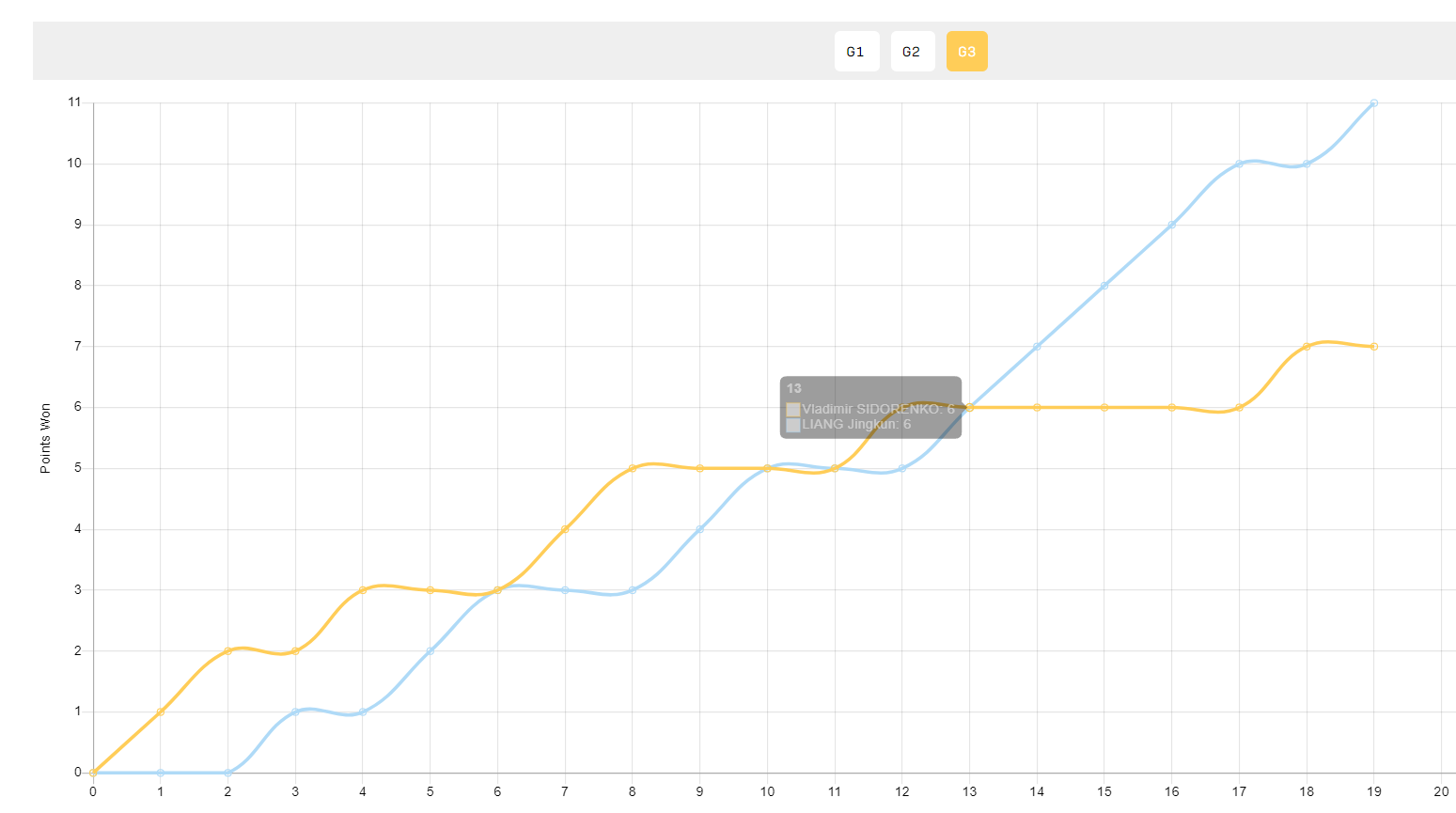The height and width of the screenshot is (813, 1456).
Task: Click the LIANG Jingkun tooltip color swatch
Action: tap(793, 425)
